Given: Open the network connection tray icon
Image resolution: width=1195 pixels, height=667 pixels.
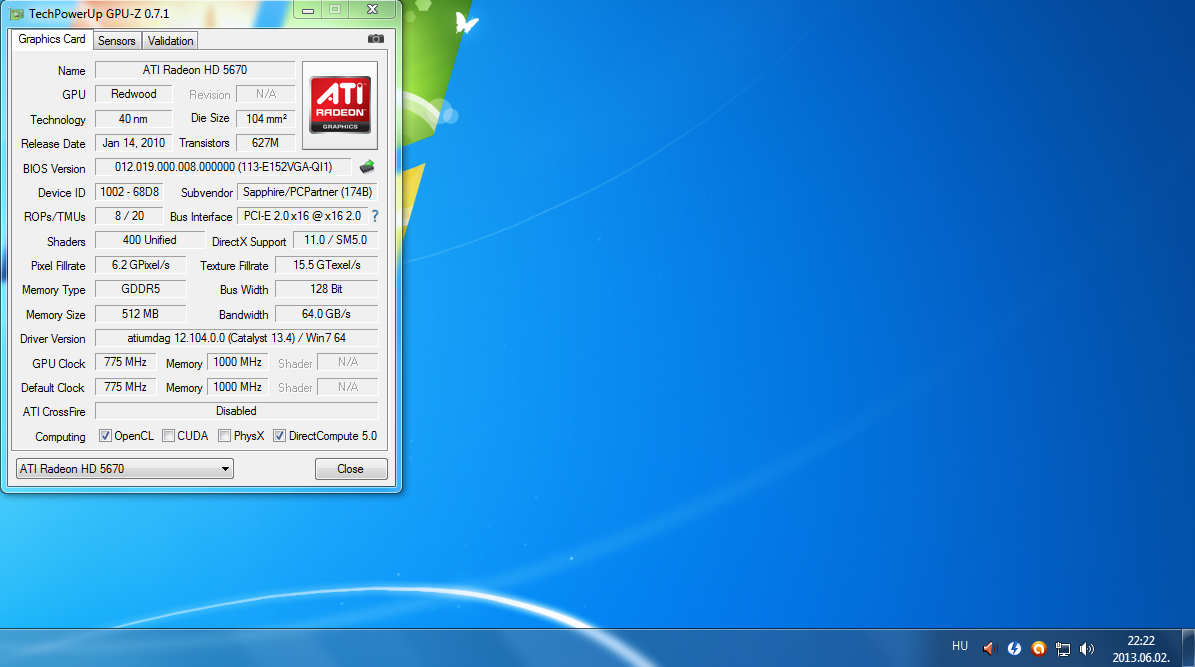Looking at the screenshot, I should pos(1062,649).
